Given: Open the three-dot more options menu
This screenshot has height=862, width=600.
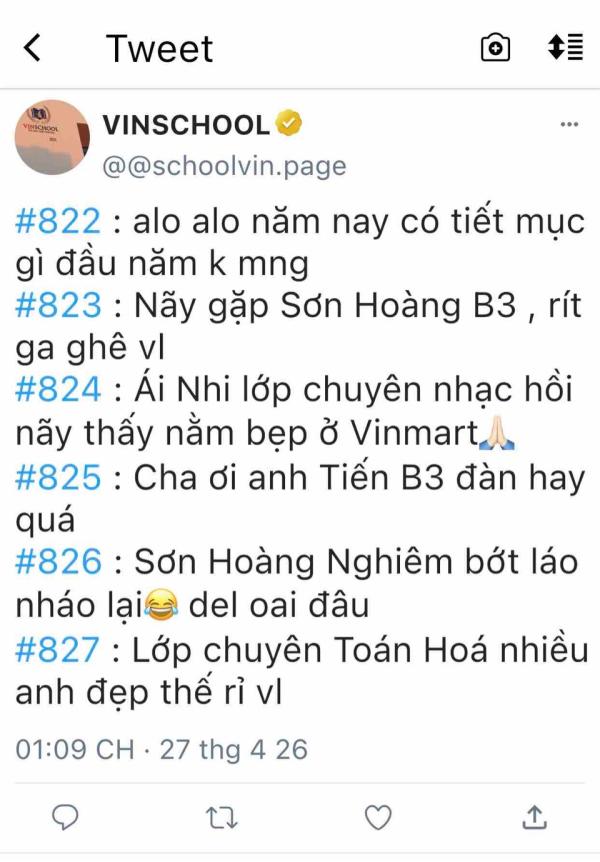Looking at the screenshot, I should click(x=569, y=125).
